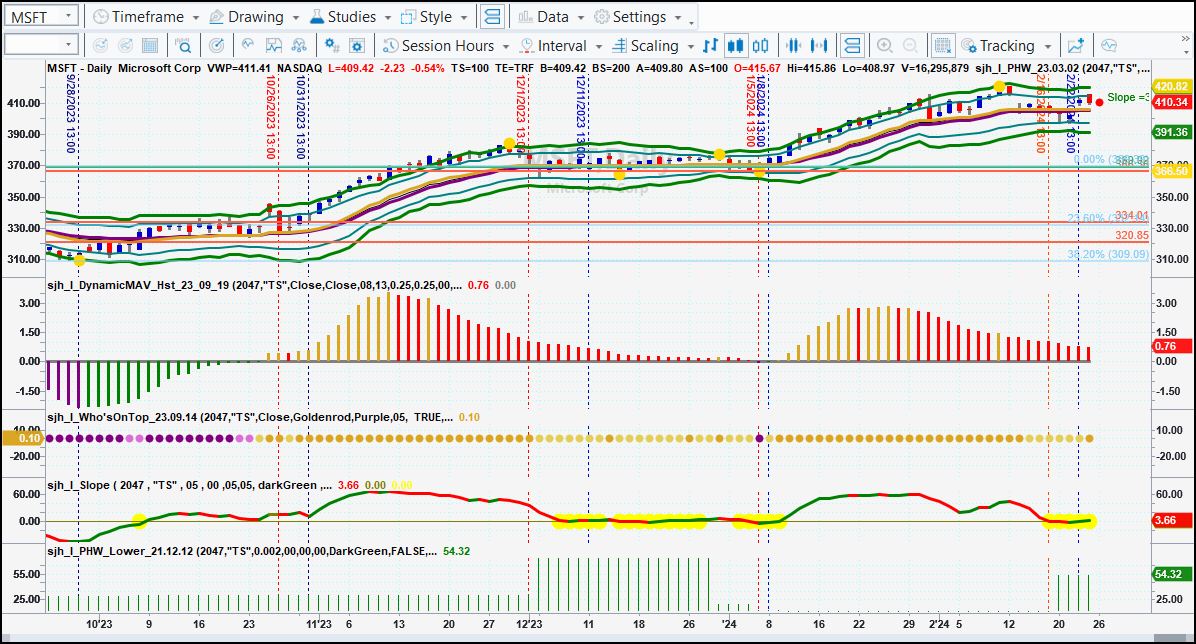Click the 12/11/2023 13:00 date marker
The height and width of the screenshot is (644, 1196).
581,118
